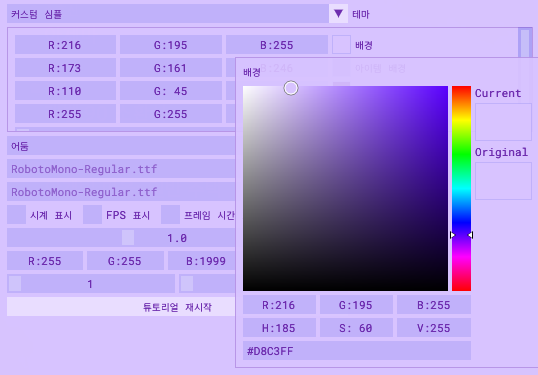The image size is (538, 375).
Task: Click the theme list horizontal scrollbar thumb
Action: [x=23, y=130]
